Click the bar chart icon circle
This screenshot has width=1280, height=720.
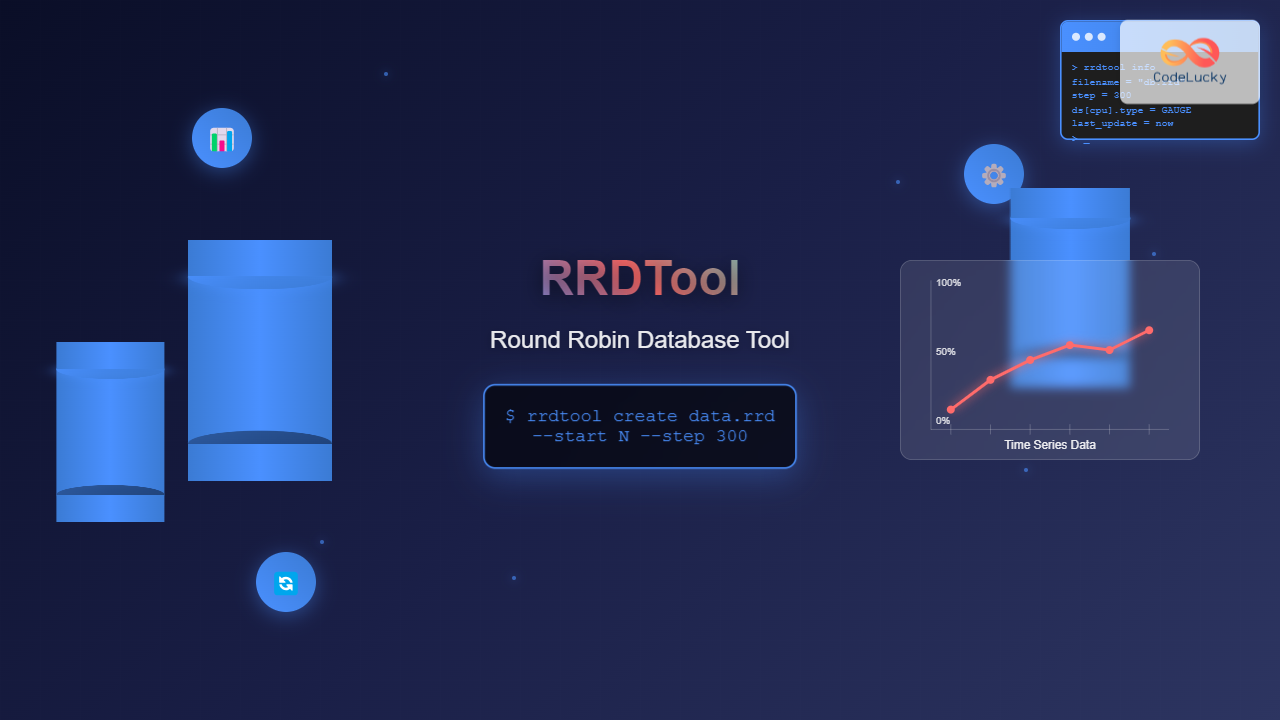[x=222, y=138]
